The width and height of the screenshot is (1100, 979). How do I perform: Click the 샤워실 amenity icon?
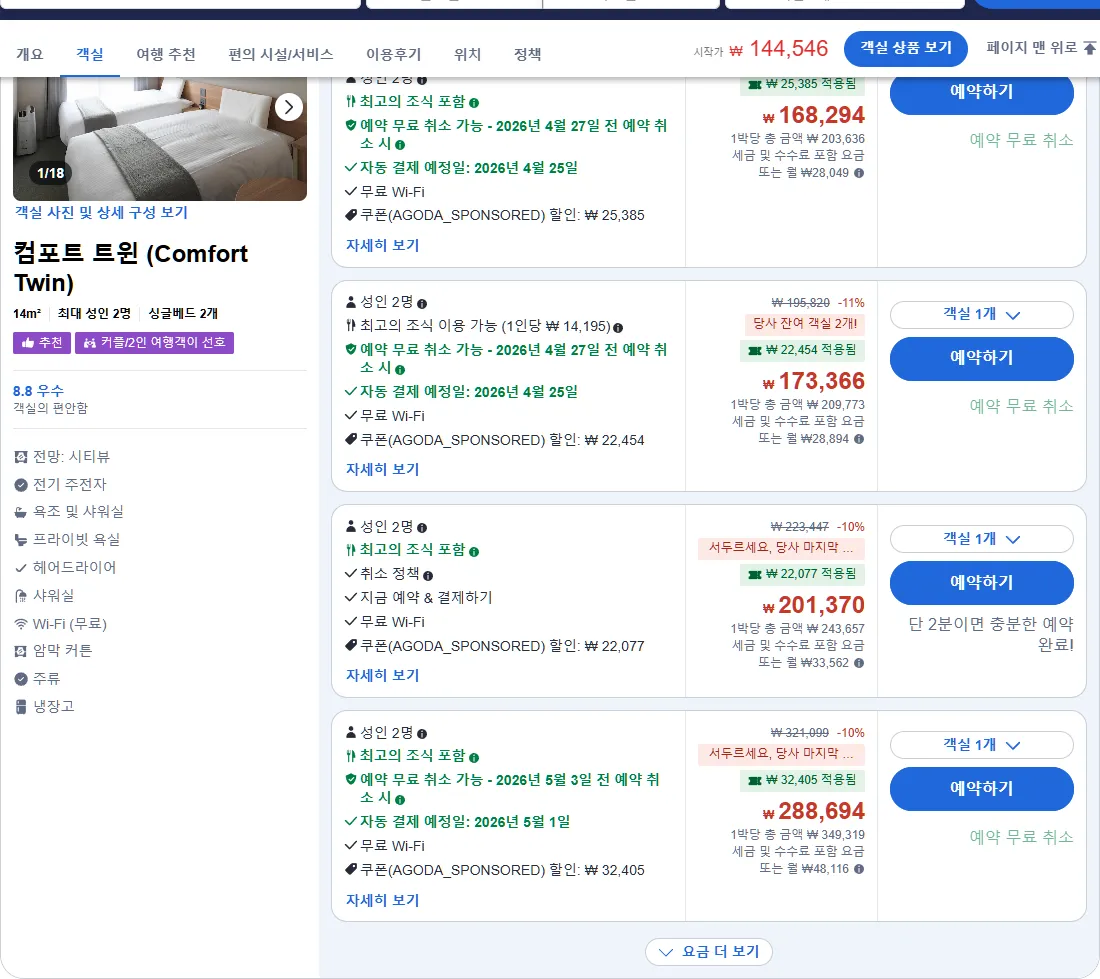click(21, 596)
